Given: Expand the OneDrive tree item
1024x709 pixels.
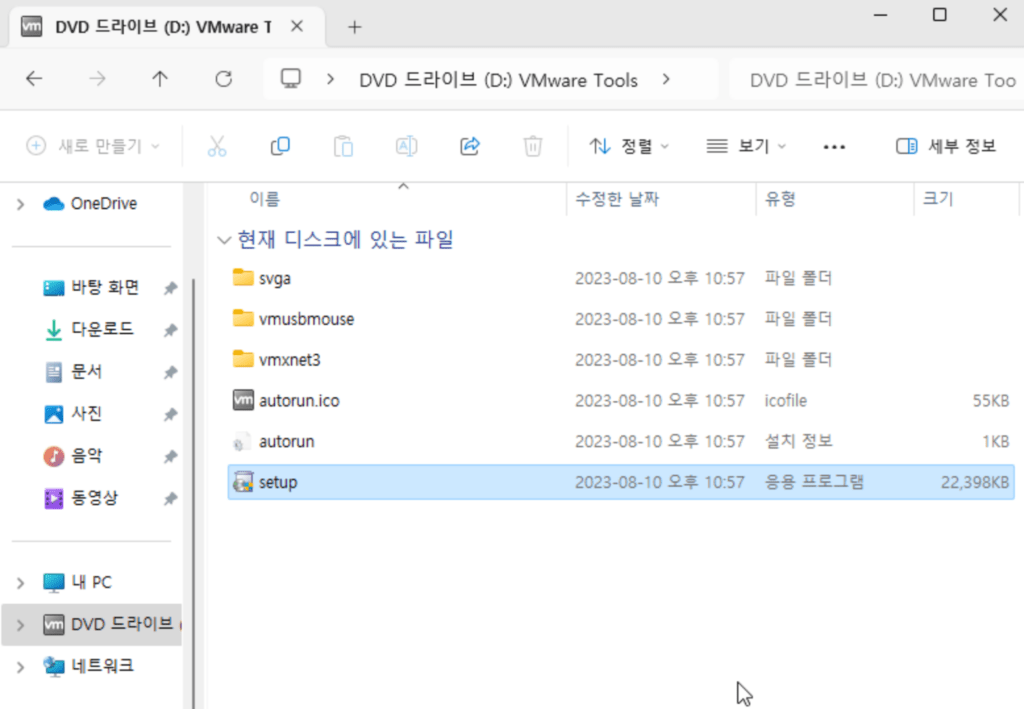Looking at the screenshot, I should coord(21,203).
